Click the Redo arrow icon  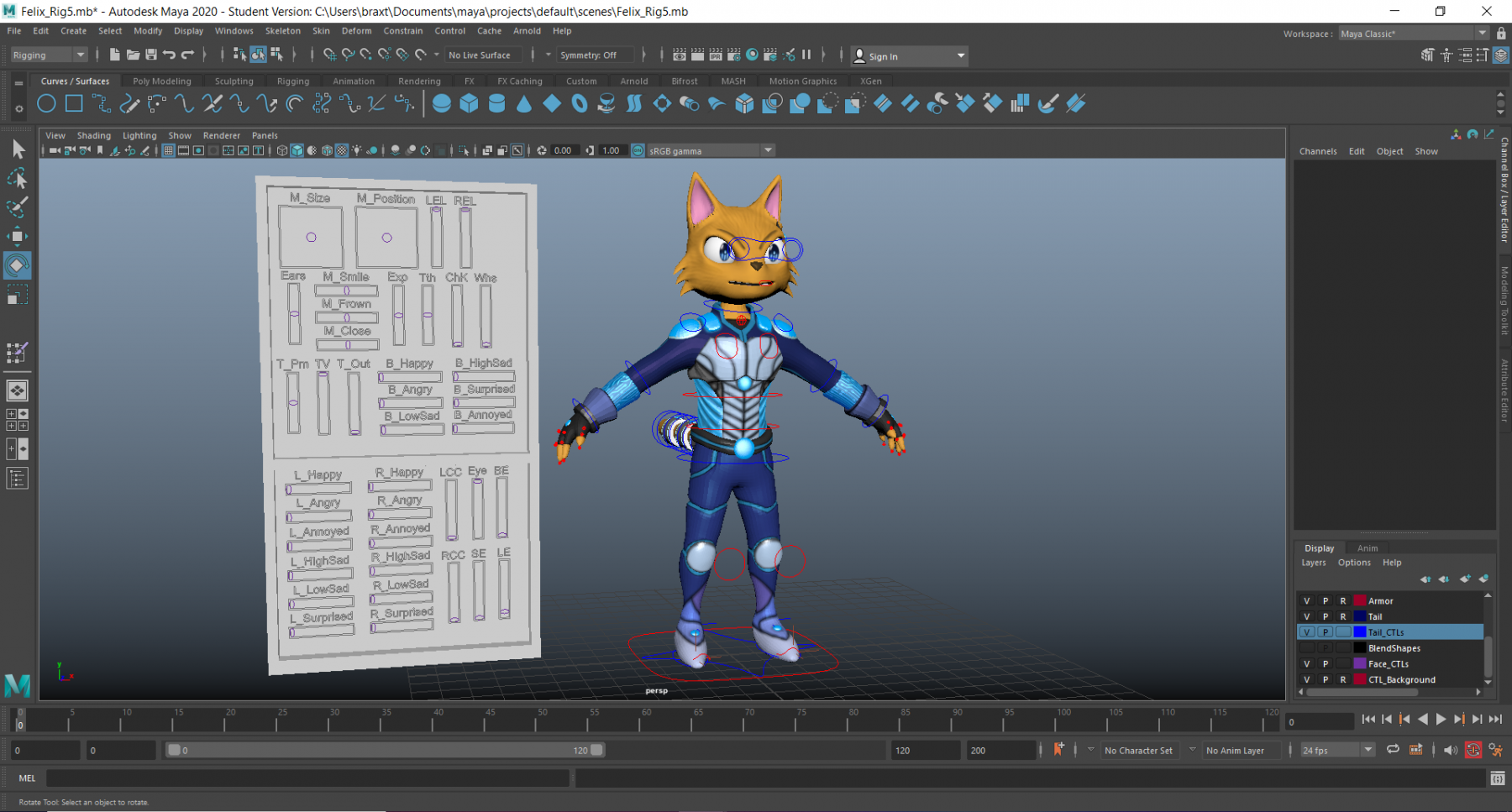(x=187, y=55)
